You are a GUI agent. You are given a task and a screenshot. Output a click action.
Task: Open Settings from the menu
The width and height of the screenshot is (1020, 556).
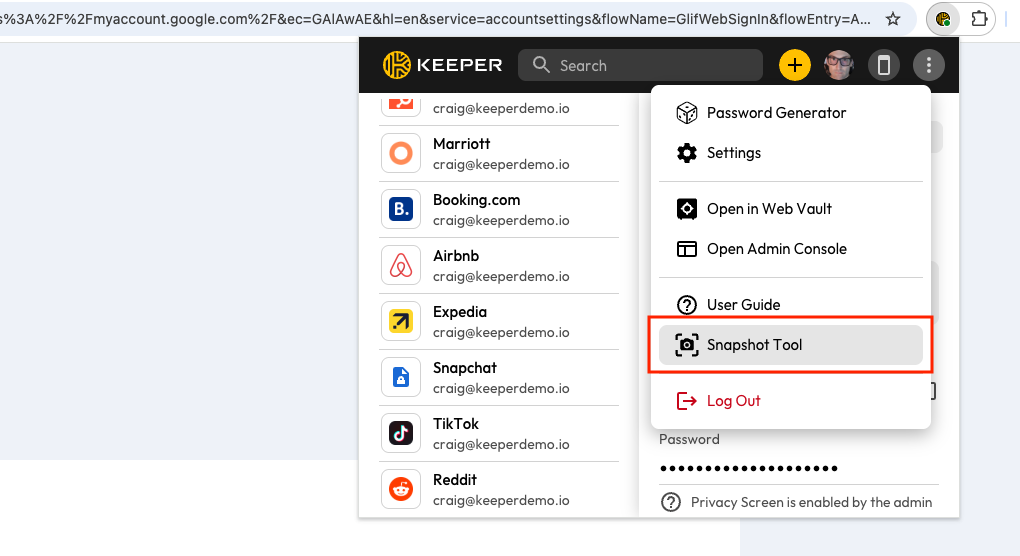(x=733, y=153)
